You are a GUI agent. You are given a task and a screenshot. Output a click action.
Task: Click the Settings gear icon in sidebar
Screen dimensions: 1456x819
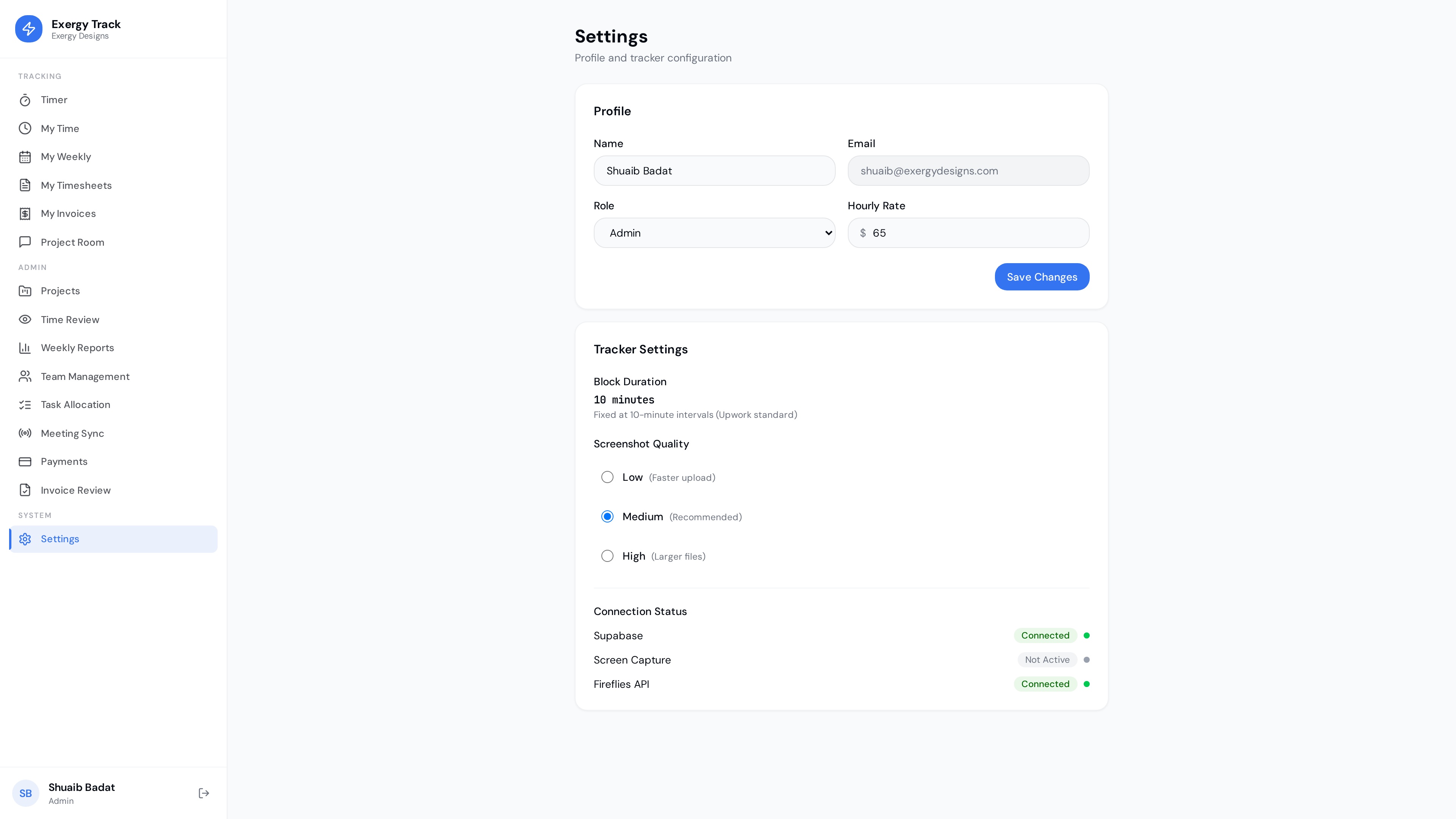[x=25, y=539]
